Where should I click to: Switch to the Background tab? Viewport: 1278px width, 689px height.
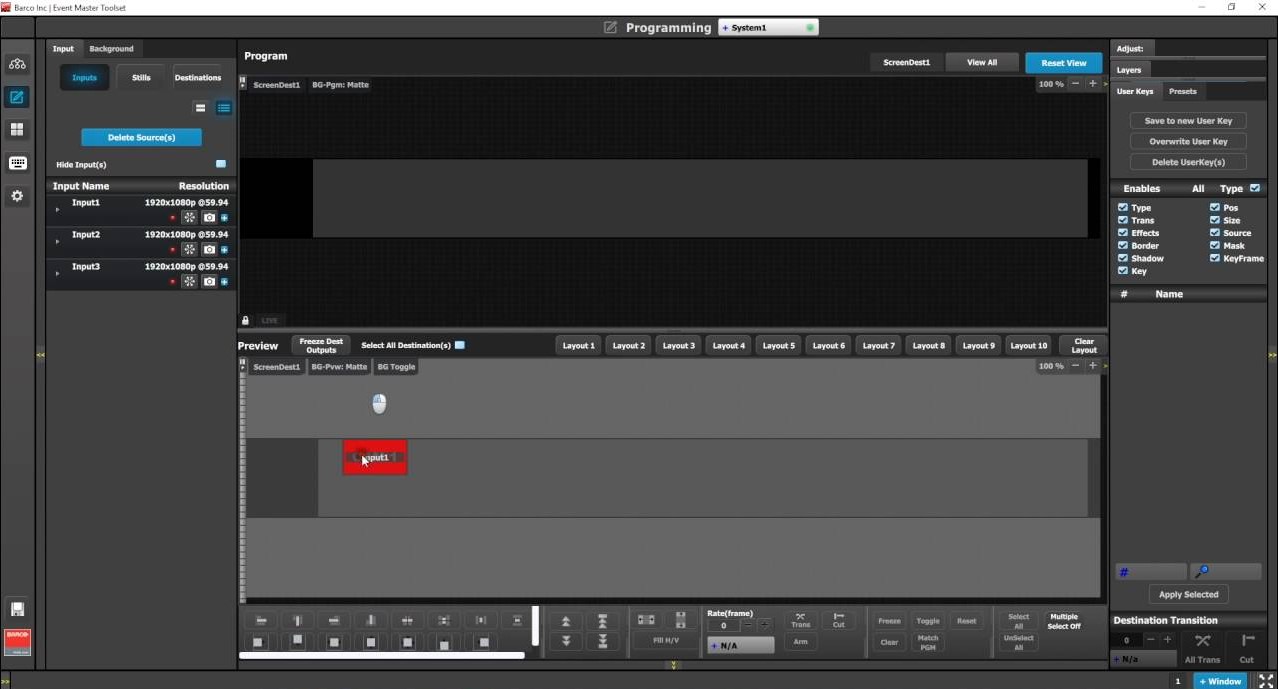point(110,48)
